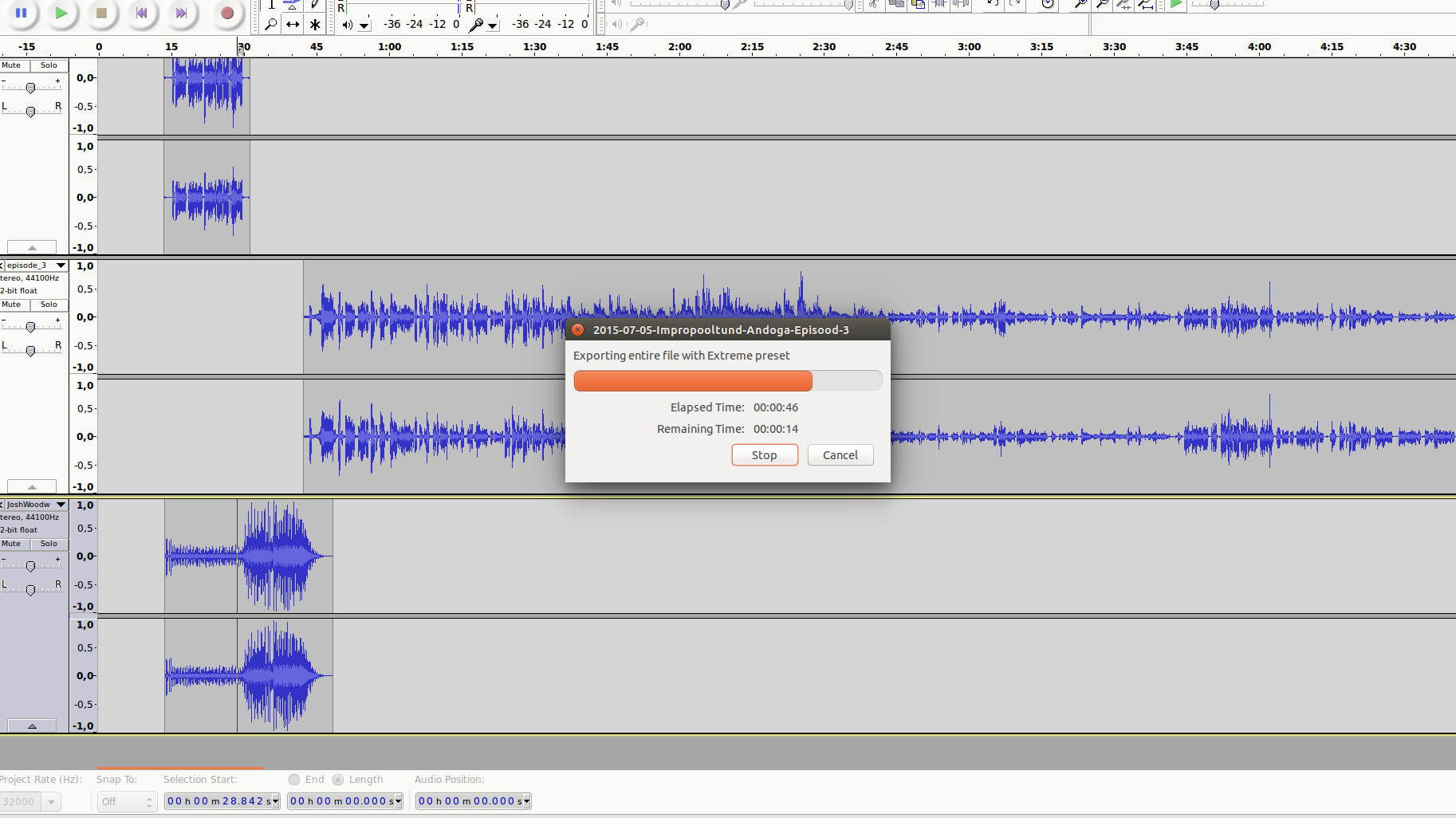This screenshot has width=1456, height=818.
Task: Click the JoshWoodw upper channel waveform clip
Action: tap(249, 556)
